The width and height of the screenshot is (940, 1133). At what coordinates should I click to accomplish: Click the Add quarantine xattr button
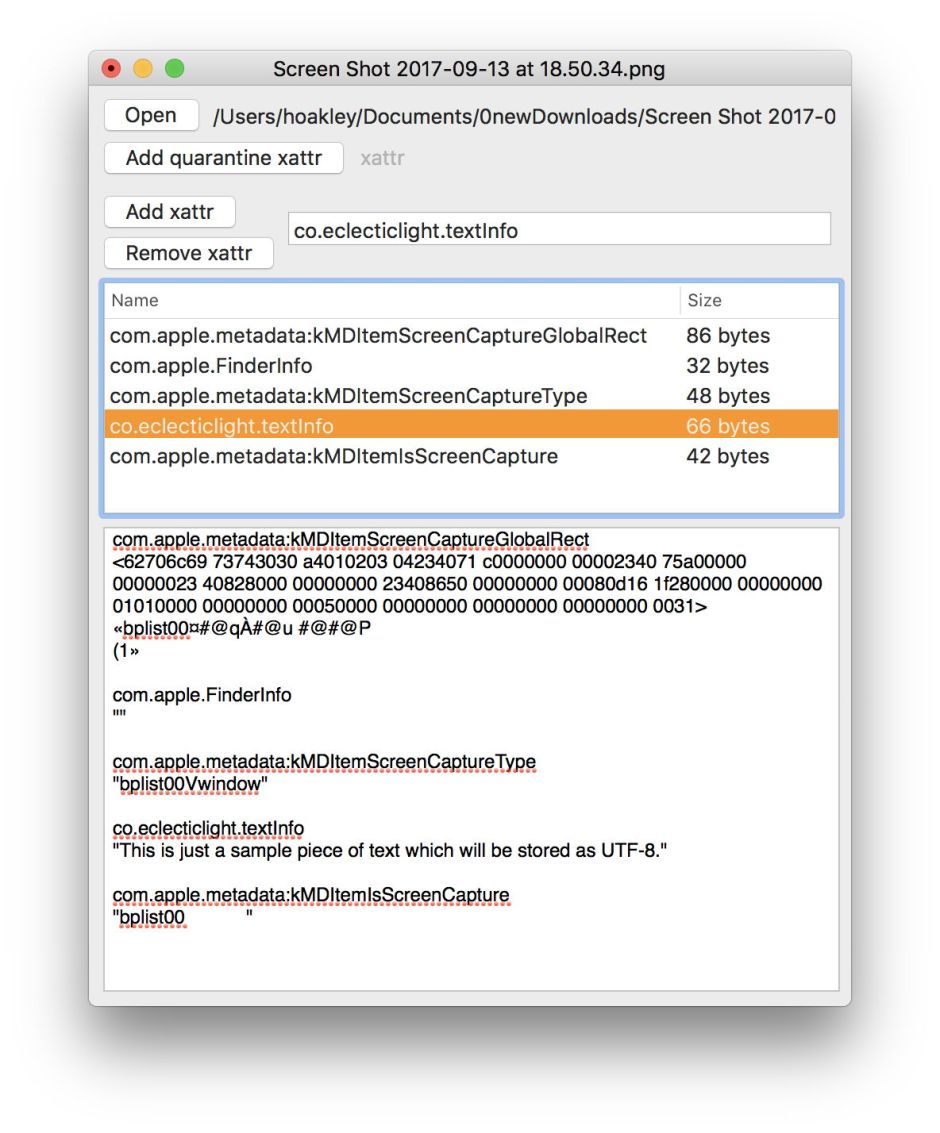[x=224, y=158]
